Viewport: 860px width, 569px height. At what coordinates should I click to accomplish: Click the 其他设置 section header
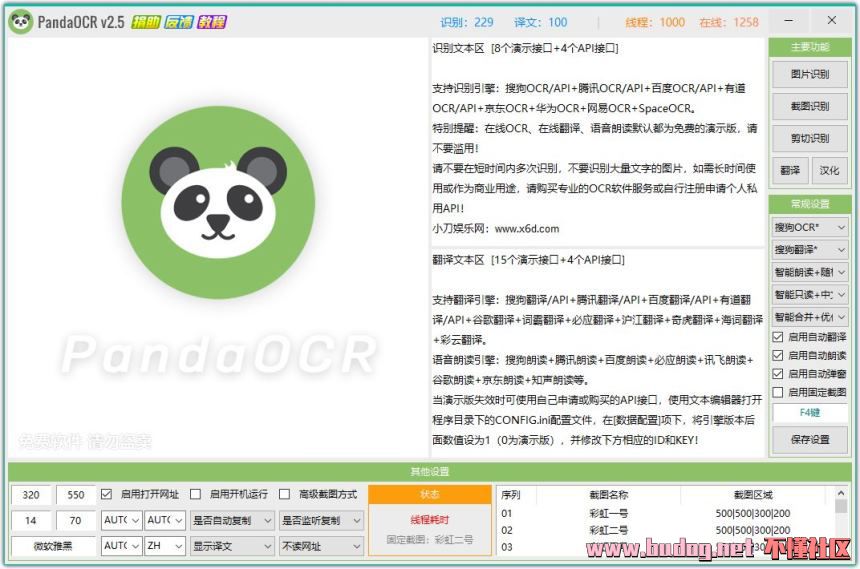pyautogui.click(x=429, y=471)
